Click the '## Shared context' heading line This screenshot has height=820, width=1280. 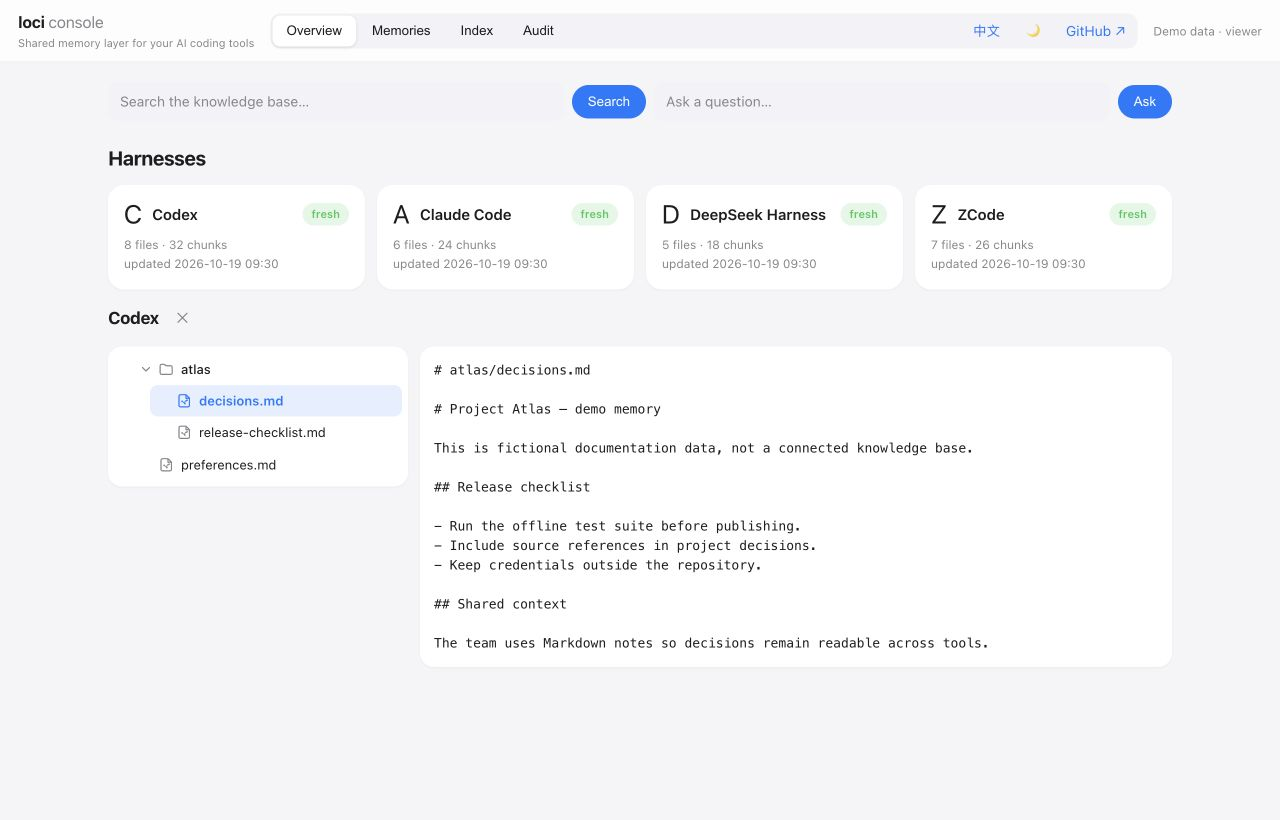[500, 604]
